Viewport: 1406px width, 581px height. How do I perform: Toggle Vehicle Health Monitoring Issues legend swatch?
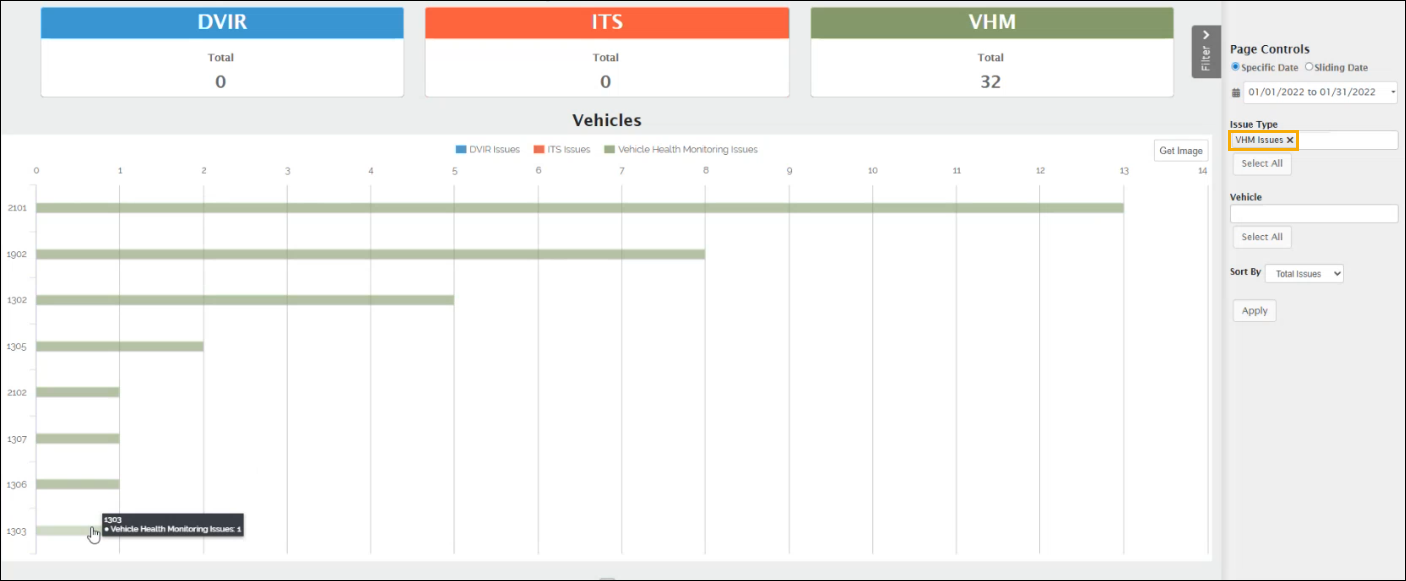click(x=610, y=150)
